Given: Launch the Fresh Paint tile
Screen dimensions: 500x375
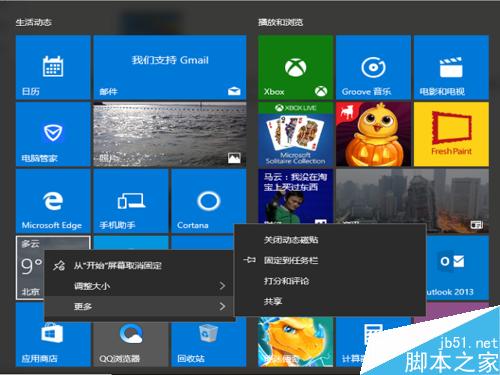Looking at the screenshot, I should pos(451,134).
